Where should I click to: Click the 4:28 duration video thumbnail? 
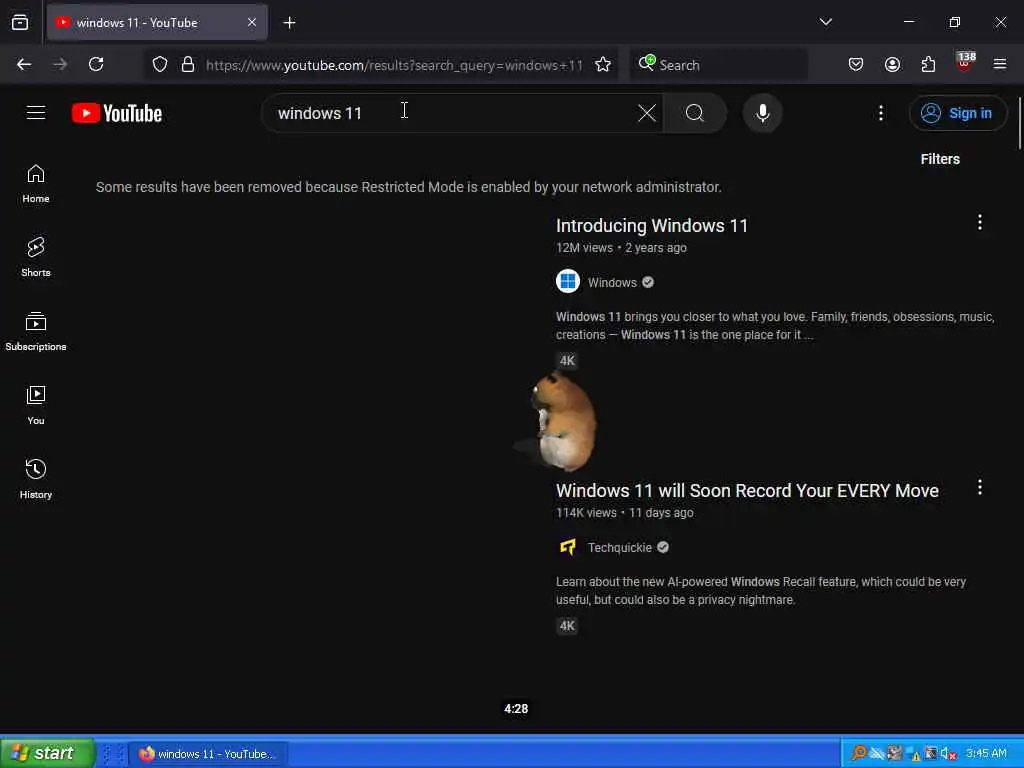click(317, 601)
